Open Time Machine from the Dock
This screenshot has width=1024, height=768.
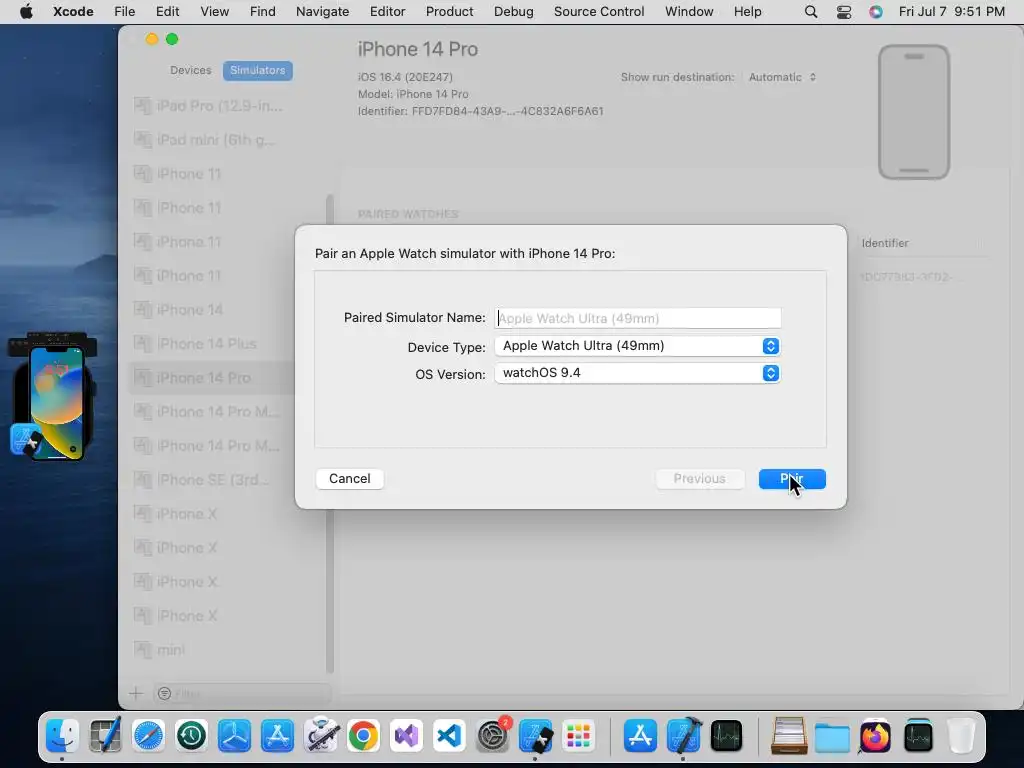tap(191, 736)
